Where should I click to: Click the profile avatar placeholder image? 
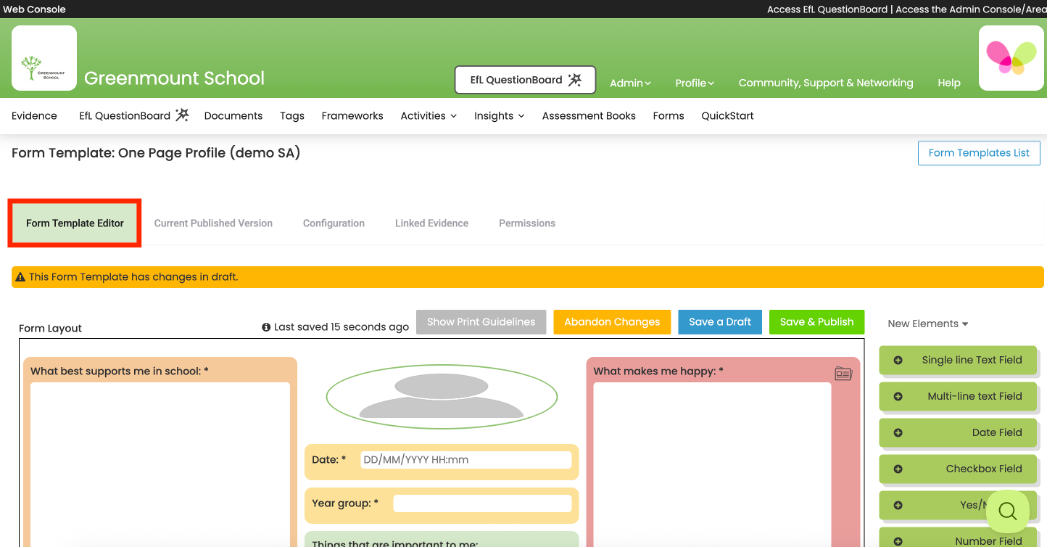[441, 396]
